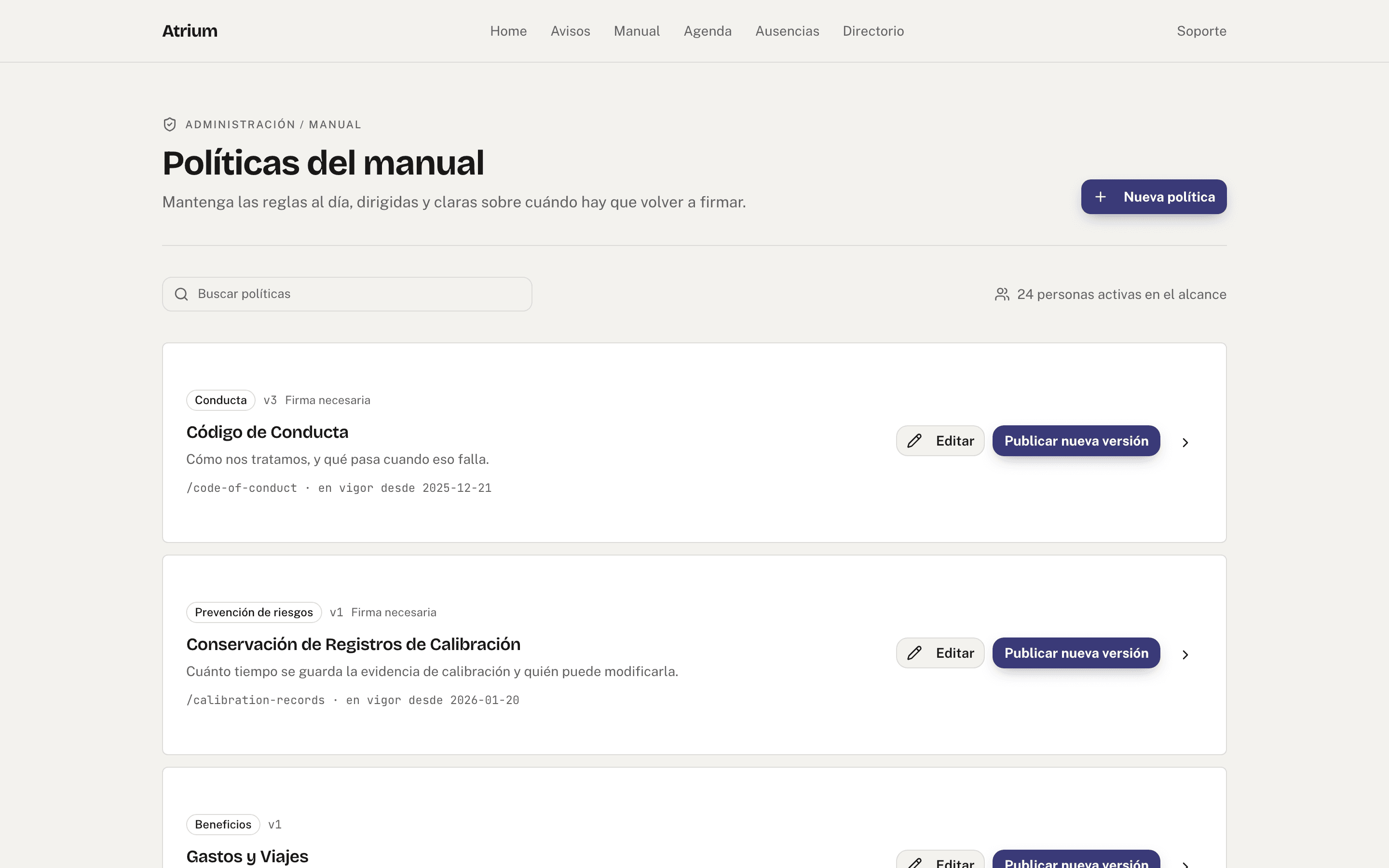Expand the Código de Conducta chevron
The width and height of the screenshot is (1389, 868).
[x=1185, y=443]
